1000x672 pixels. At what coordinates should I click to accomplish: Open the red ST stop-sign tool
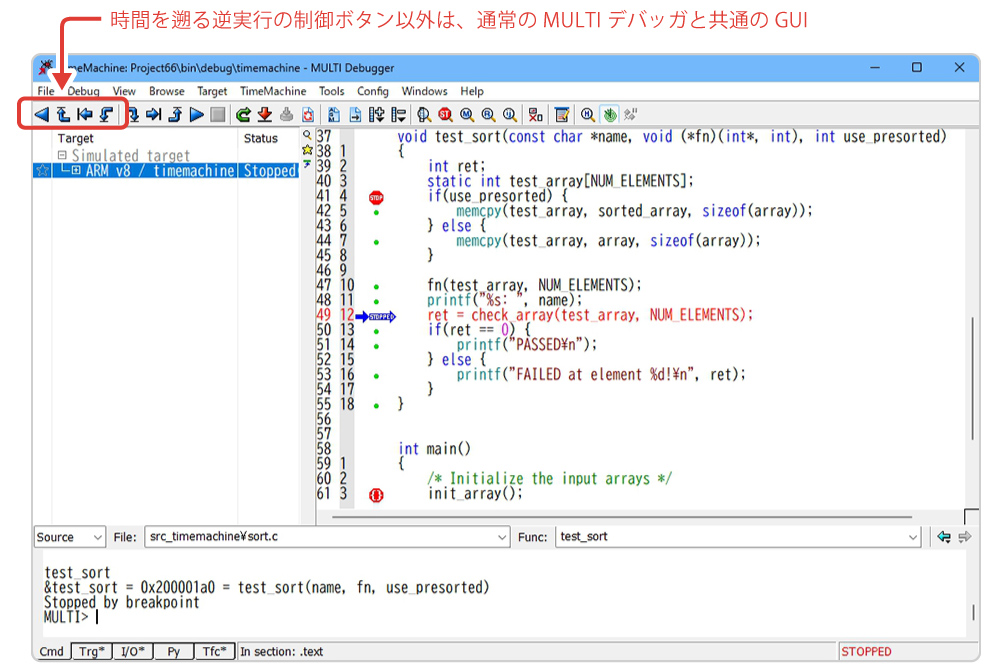pyautogui.click(x=445, y=115)
